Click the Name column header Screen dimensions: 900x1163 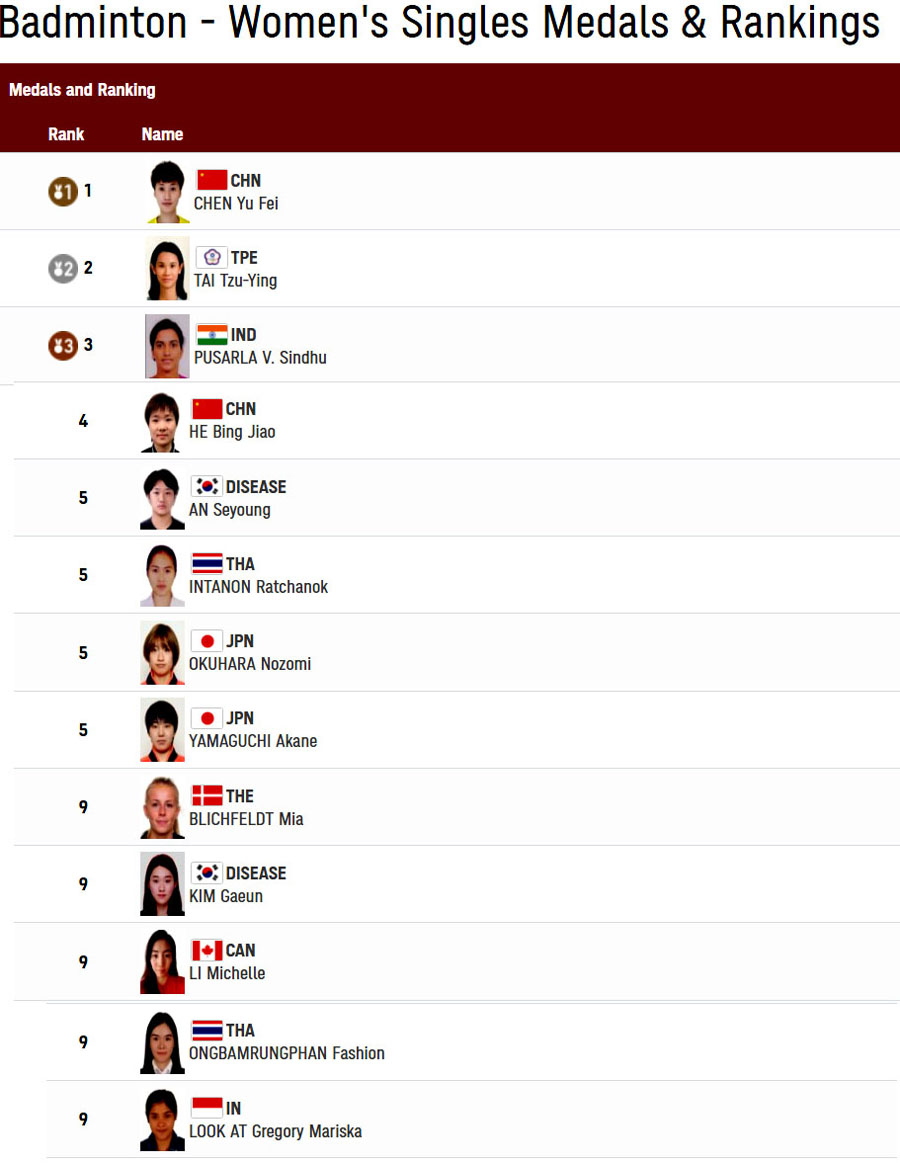tap(162, 134)
